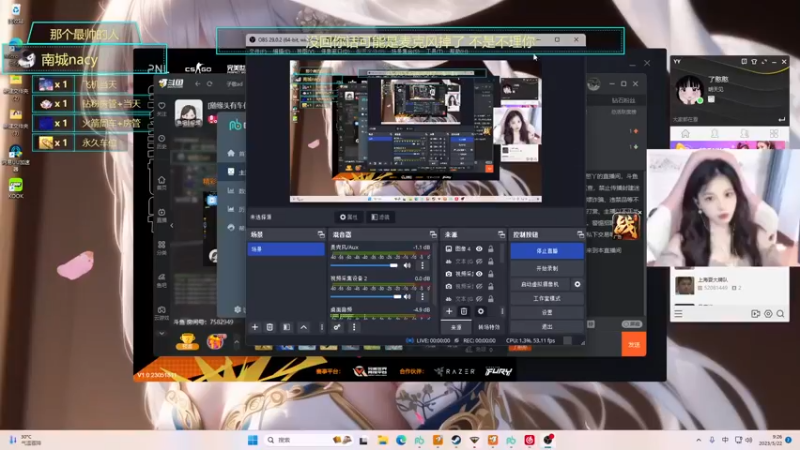Open YY home tab icon

click(685, 134)
